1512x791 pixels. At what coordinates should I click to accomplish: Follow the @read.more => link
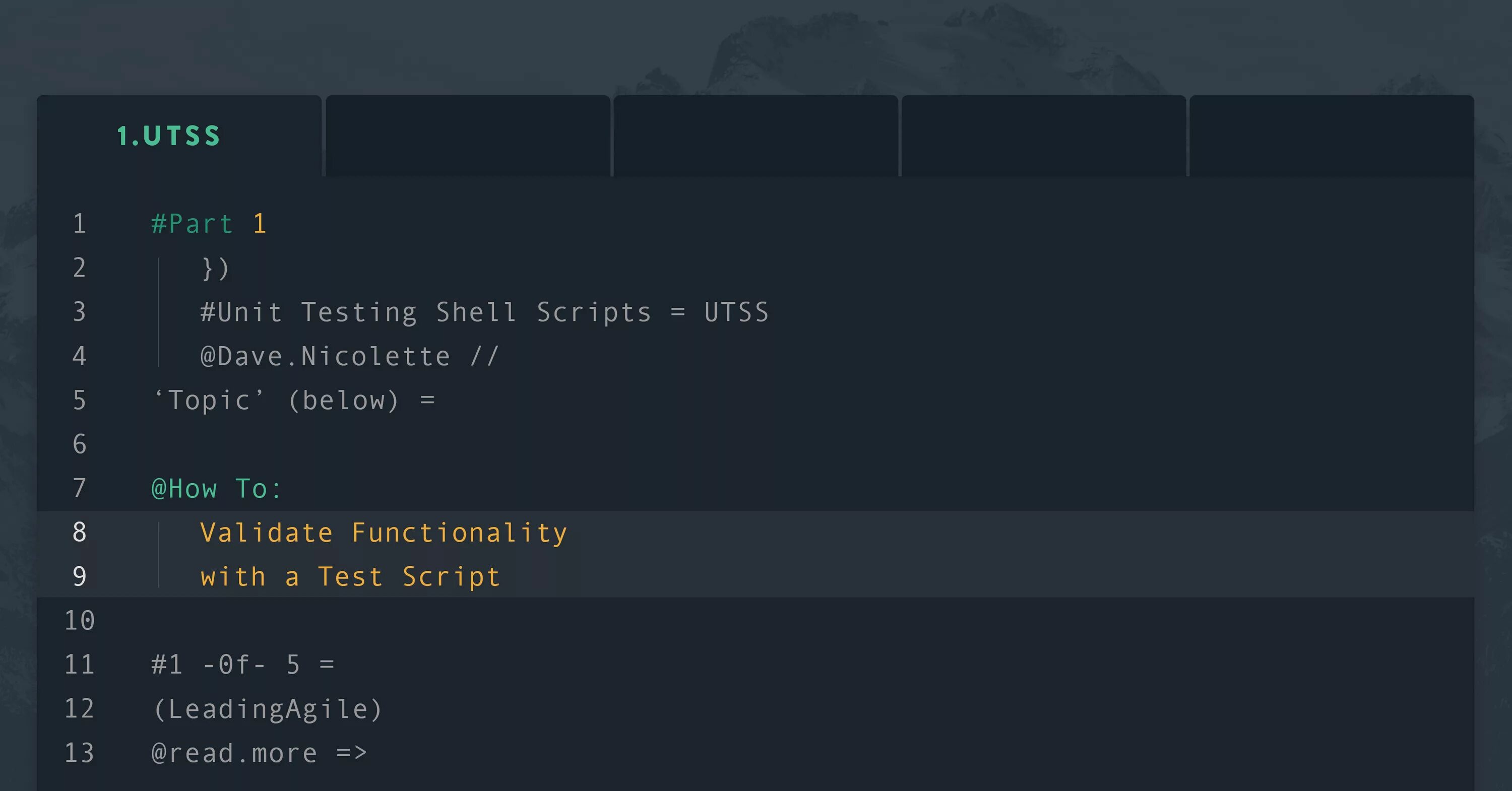(259, 753)
